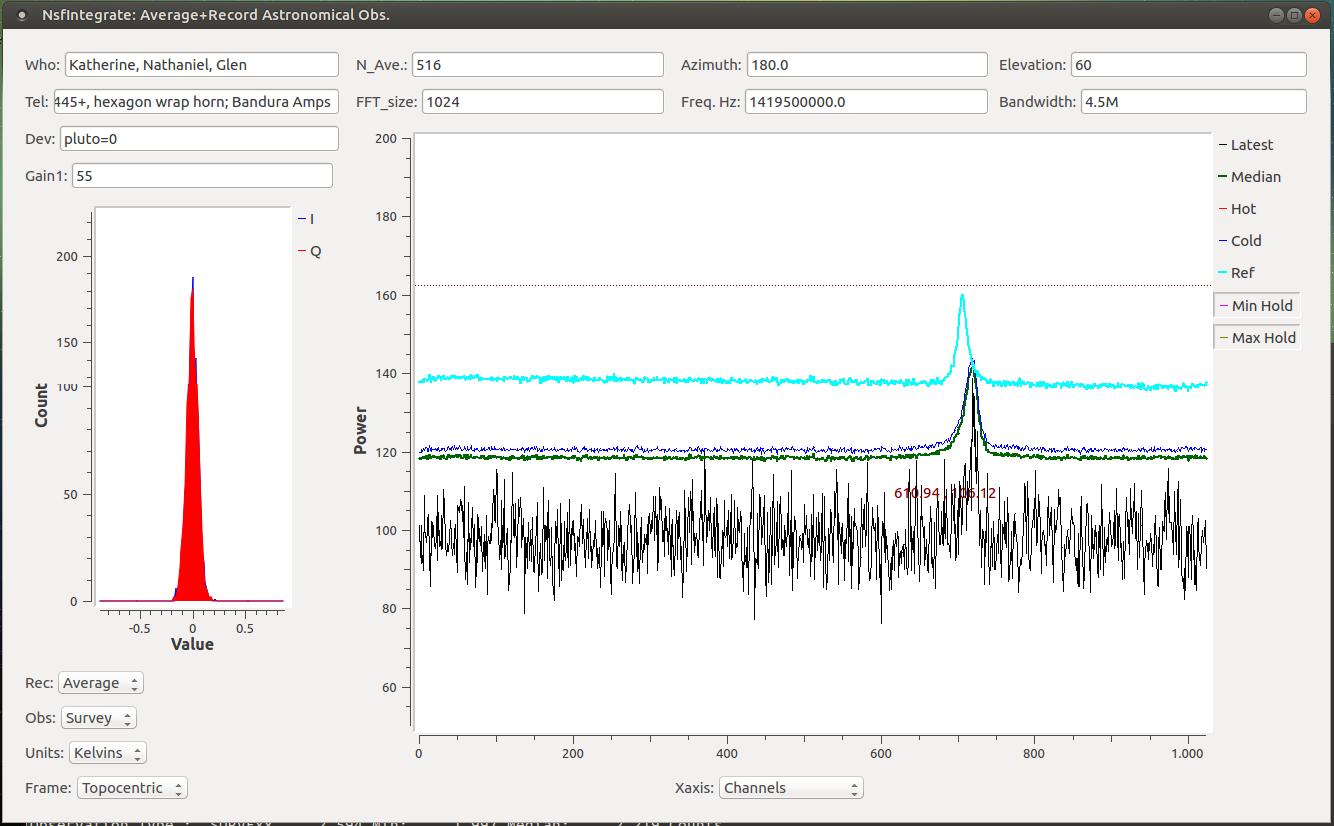Click the Who: label
The height and width of the screenshot is (826, 1334).
tap(43, 65)
